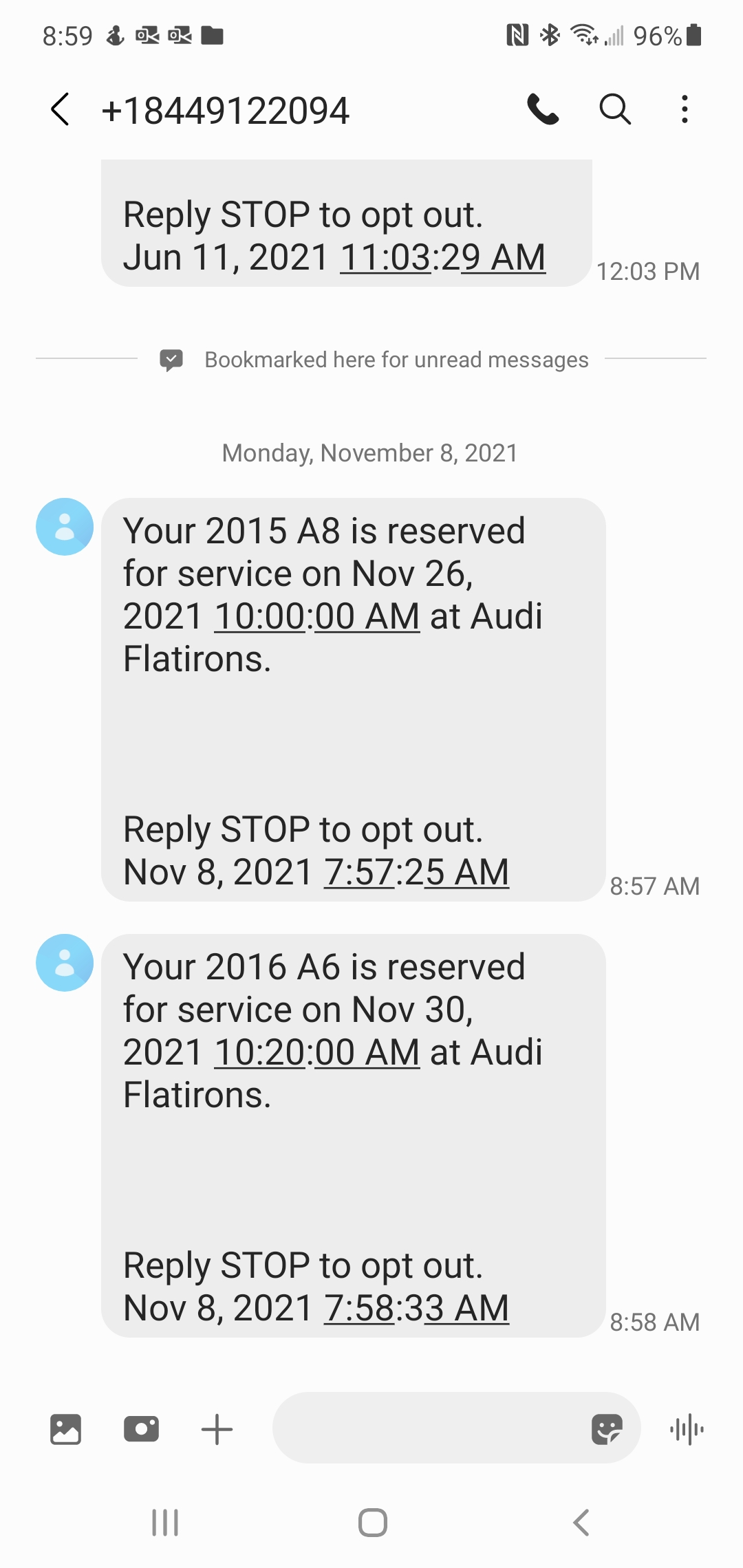The width and height of the screenshot is (743, 1568).
Task: Tap the 10:00:00 AM time link
Action: (x=317, y=616)
